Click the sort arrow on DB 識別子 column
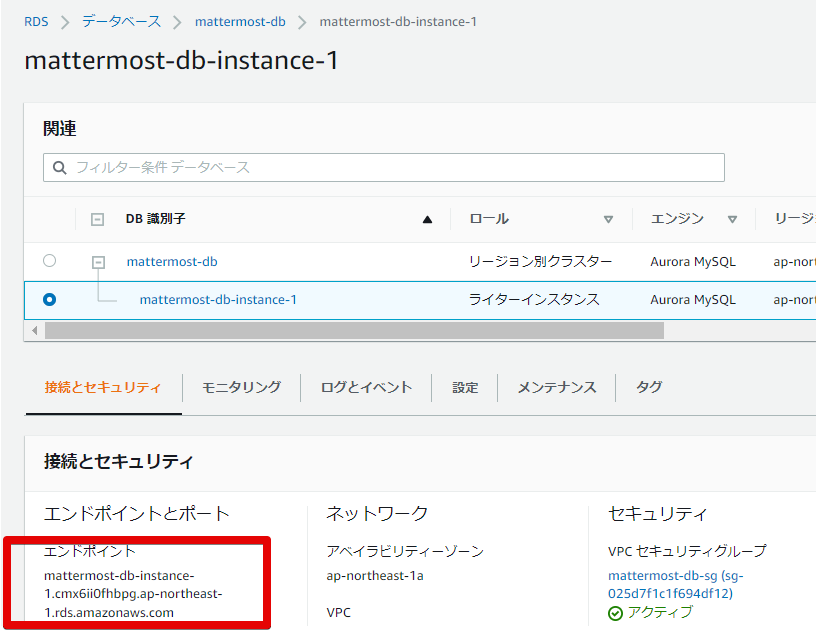Screen dimensions: 816x633 (x=427, y=218)
